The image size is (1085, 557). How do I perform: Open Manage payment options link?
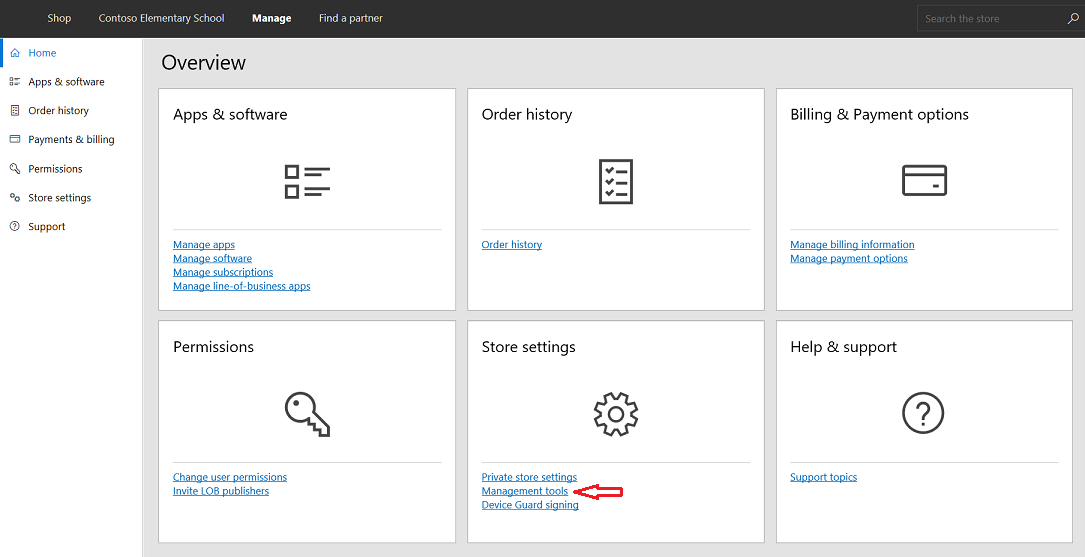[x=848, y=259]
